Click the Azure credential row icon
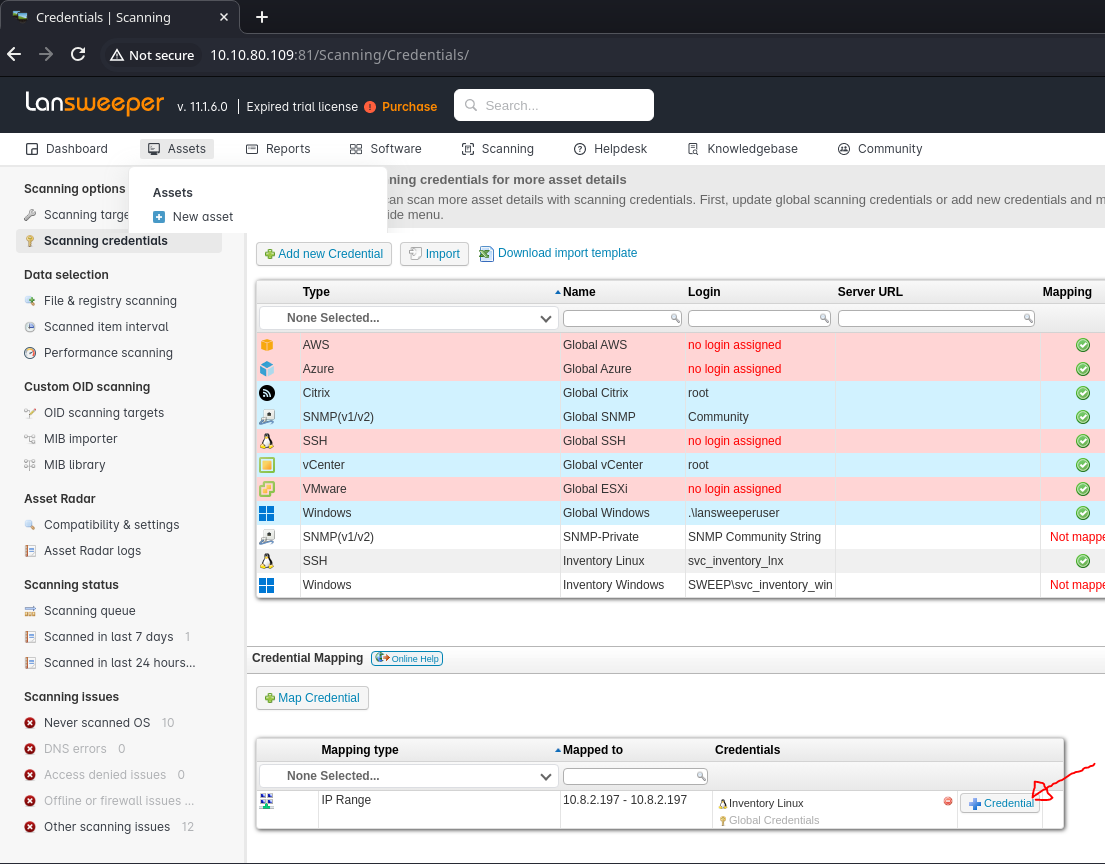The height and width of the screenshot is (864, 1105). coord(267,369)
